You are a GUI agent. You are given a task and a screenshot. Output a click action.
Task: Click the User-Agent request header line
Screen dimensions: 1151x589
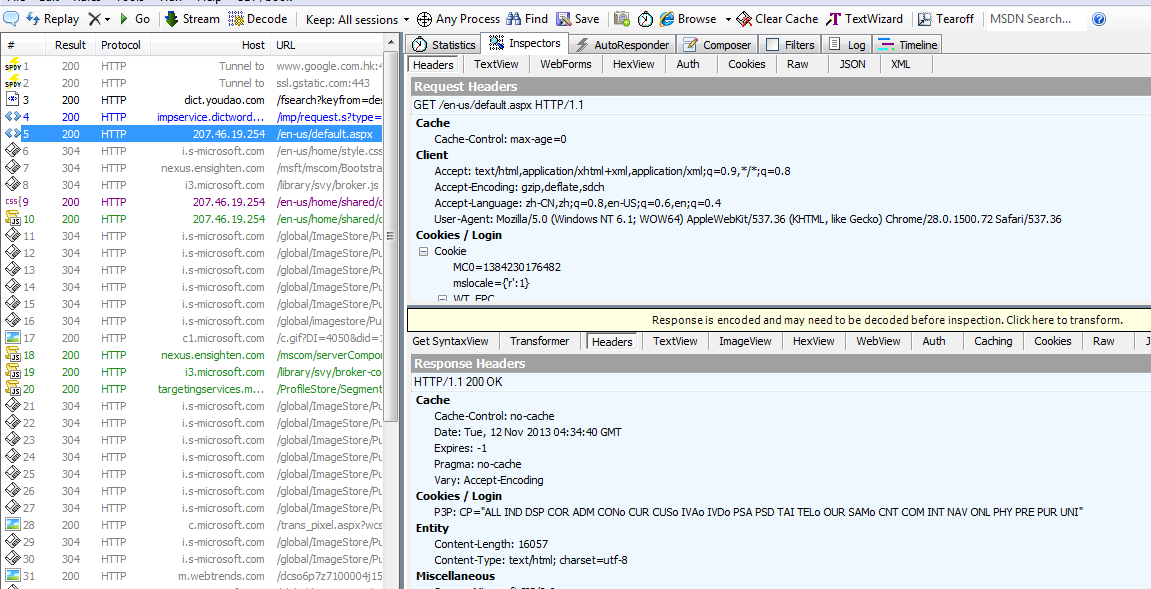click(747, 219)
